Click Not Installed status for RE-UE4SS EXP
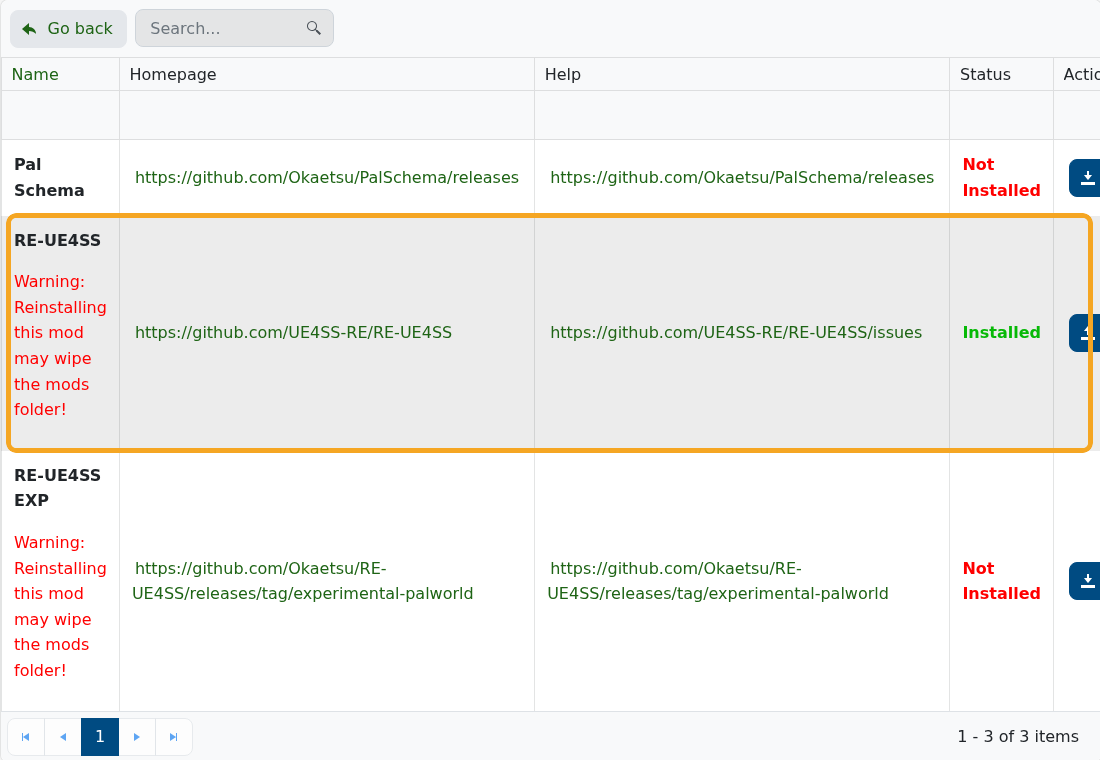 point(1001,581)
